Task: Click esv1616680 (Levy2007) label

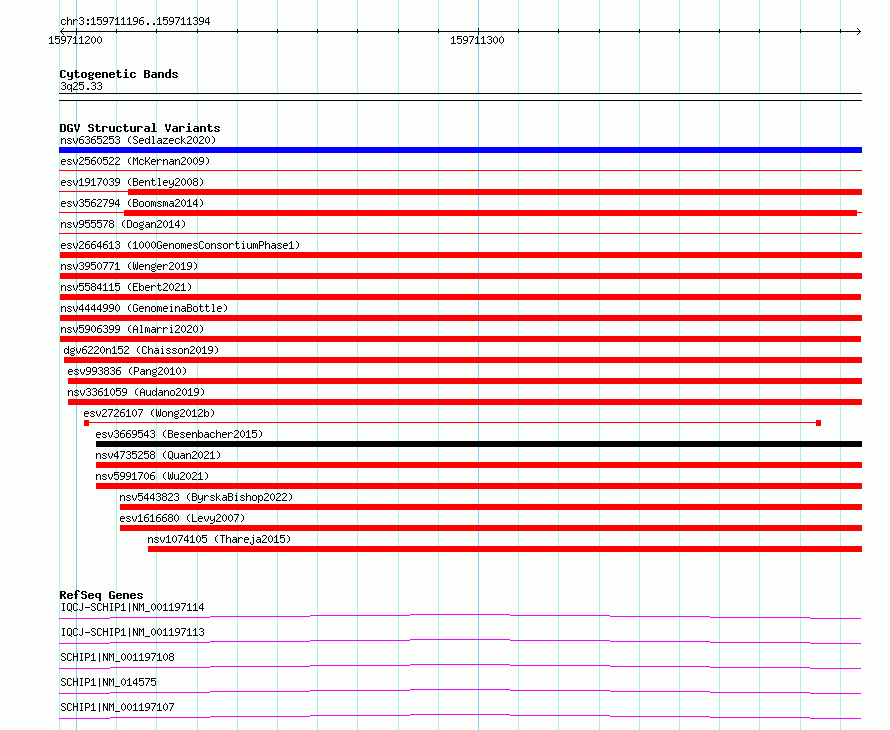Action: [x=182, y=518]
